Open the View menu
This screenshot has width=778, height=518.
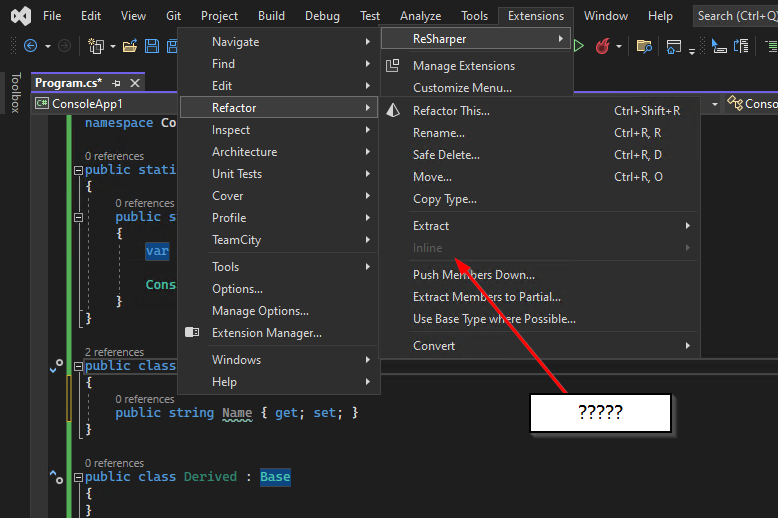click(x=133, y=16)
